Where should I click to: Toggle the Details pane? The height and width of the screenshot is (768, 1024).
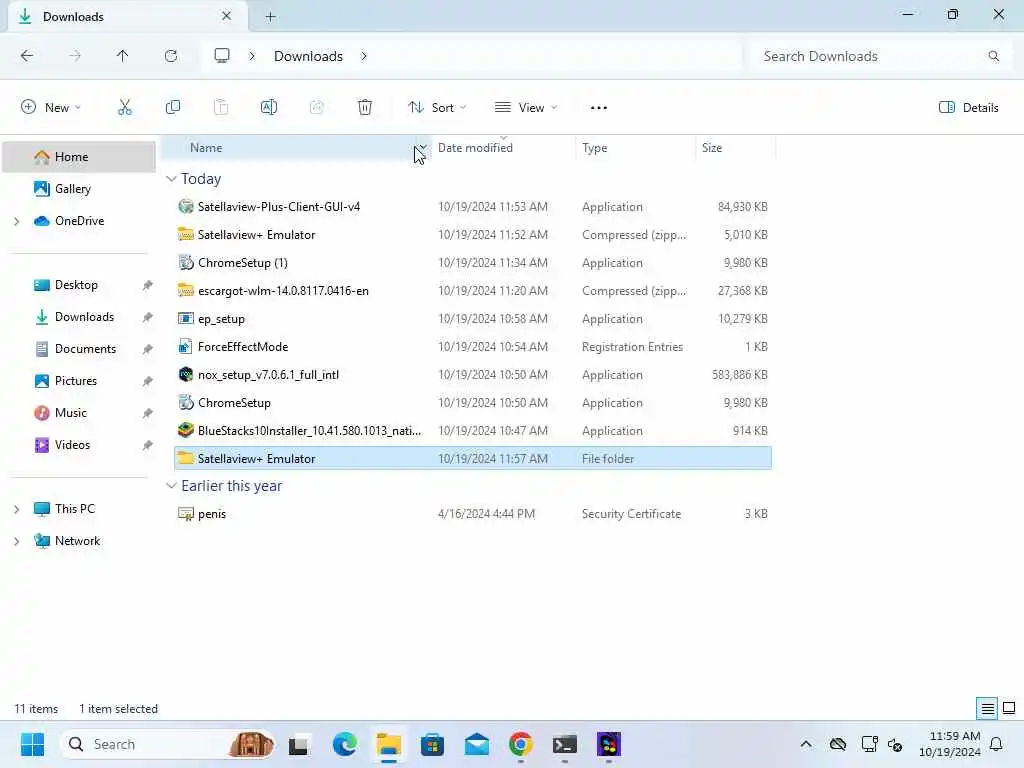point(968,108)
